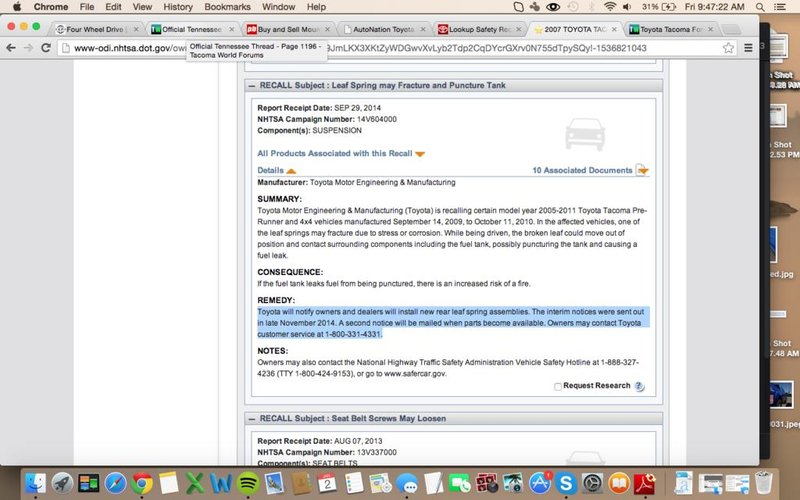Open Skype from the dock
Viewport: 800px width, 500px height.
click(566, 483)
